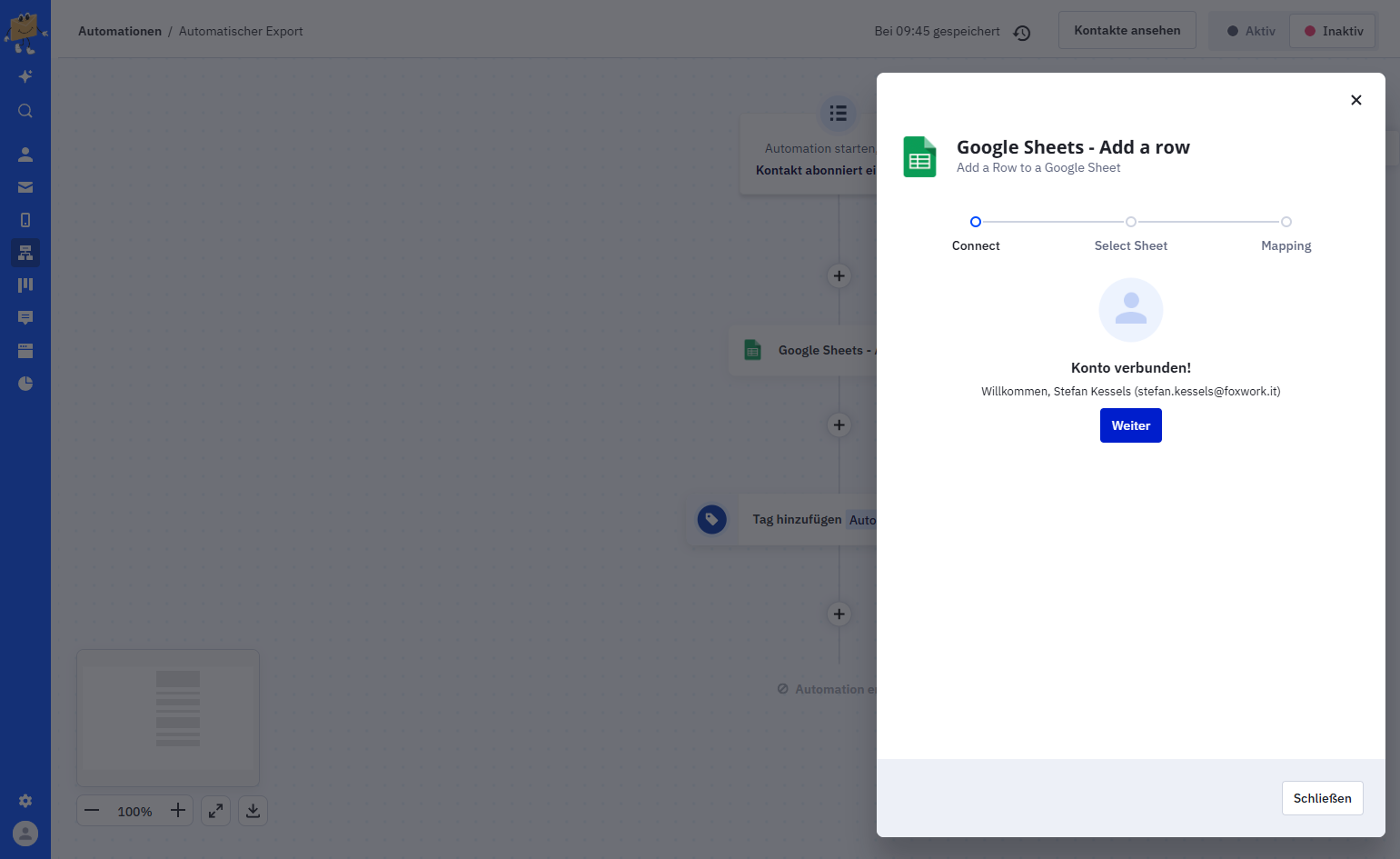Viewport: 1400px width, 859px height.
Task: Set automation status to Inaktiv
Action: click(1333, 31)
